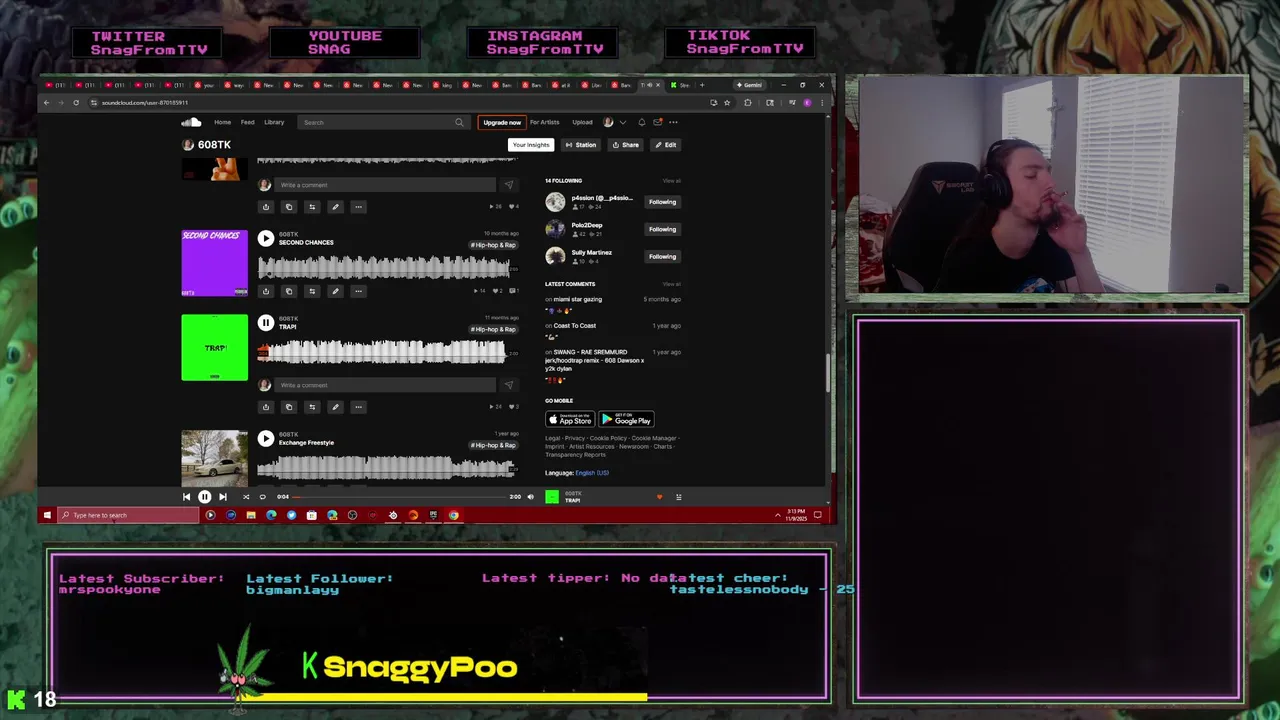Click the Upgrade now button

pyautogui.click(x=502, y=122)
